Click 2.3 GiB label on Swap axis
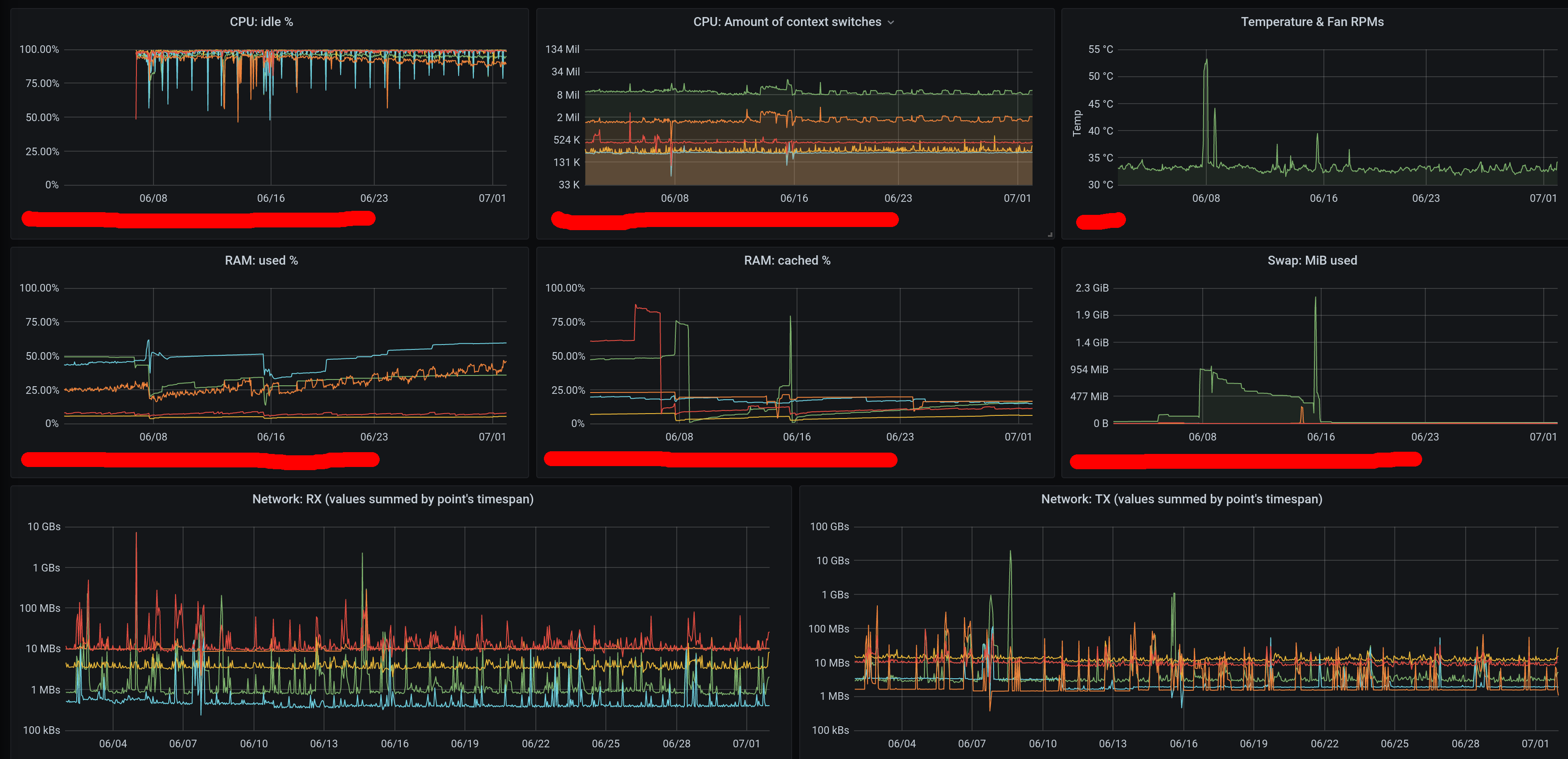The image size is (1568, 759). tap(1092, 288)
